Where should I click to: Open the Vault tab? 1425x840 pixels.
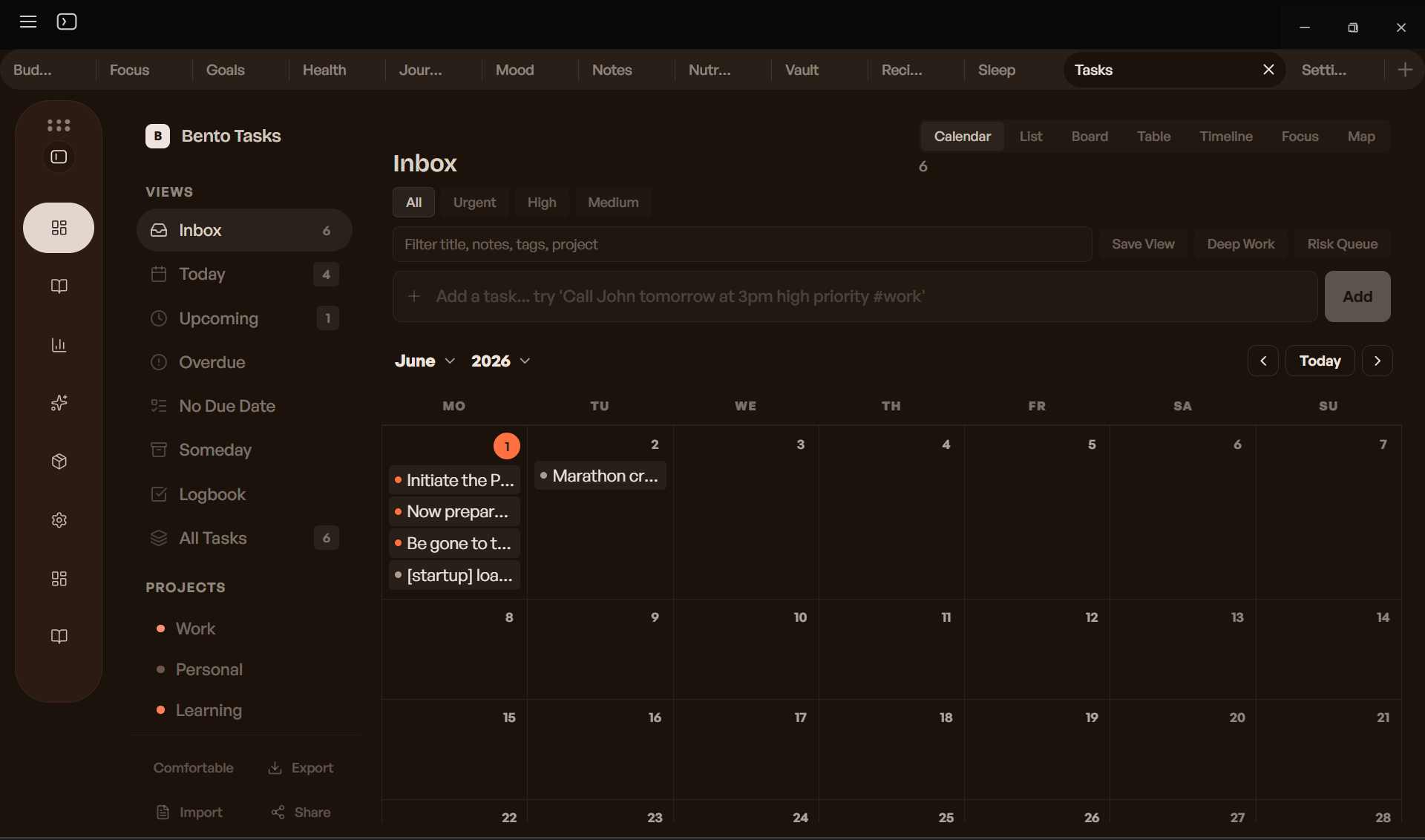[802, 70]
